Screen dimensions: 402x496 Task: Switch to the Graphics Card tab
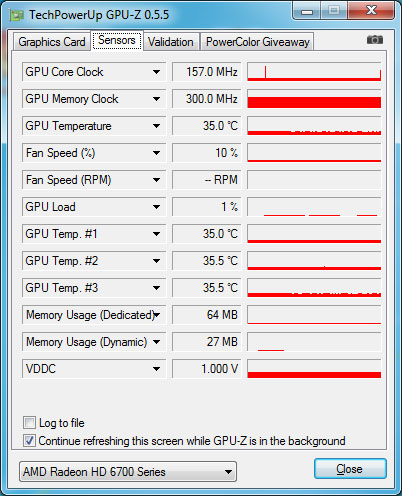(52, 42)
